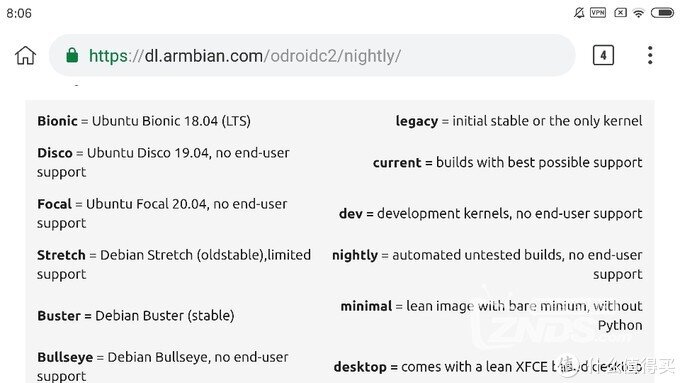Tap the browser home icon
680x383 pixels.
click(26, 56)
